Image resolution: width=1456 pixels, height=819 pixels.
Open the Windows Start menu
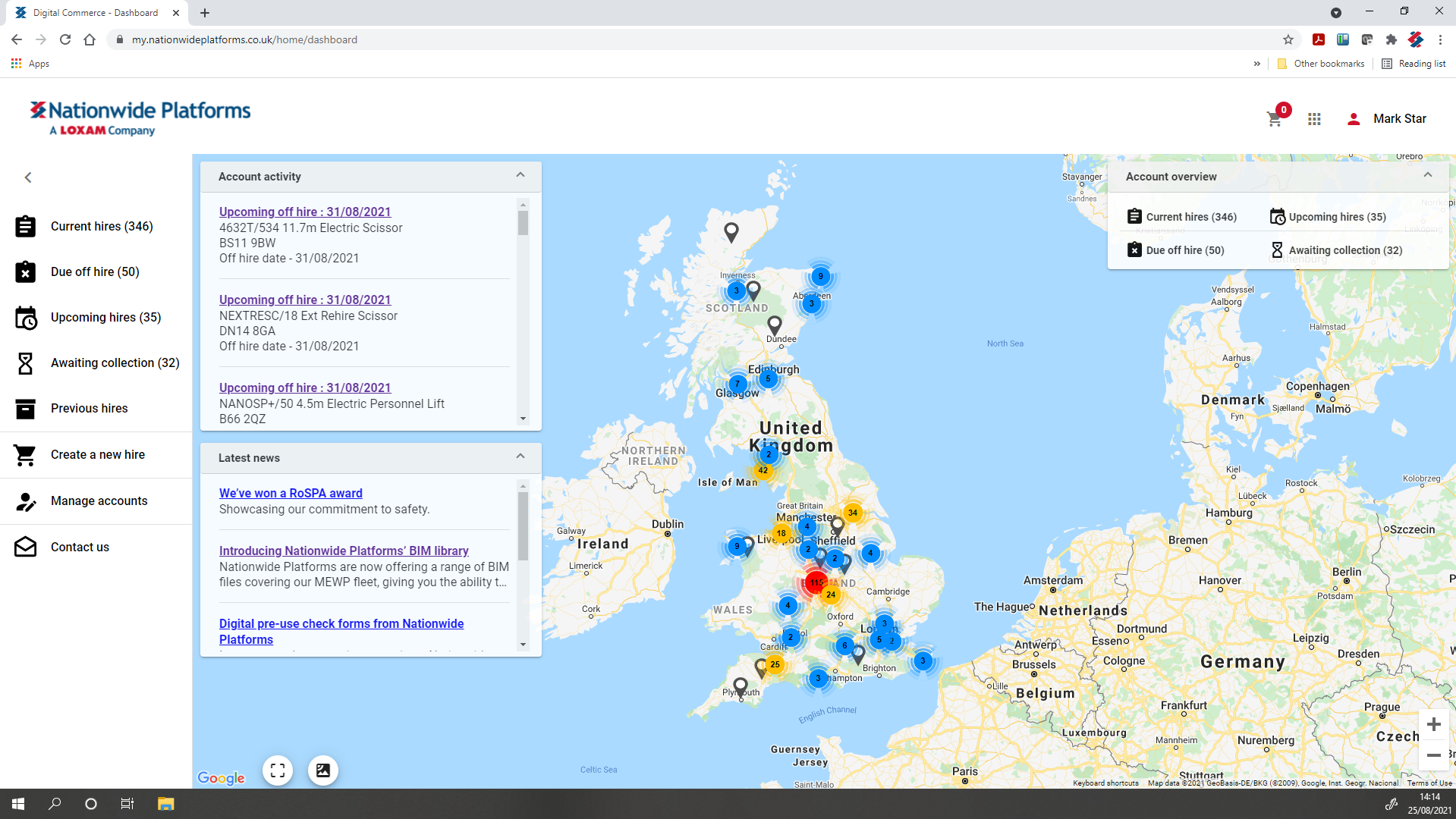coord(18,804)
